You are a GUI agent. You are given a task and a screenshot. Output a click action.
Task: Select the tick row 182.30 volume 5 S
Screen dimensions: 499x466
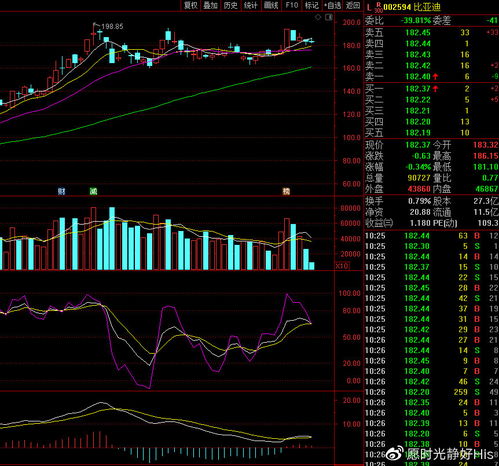(x=431, y=246)
